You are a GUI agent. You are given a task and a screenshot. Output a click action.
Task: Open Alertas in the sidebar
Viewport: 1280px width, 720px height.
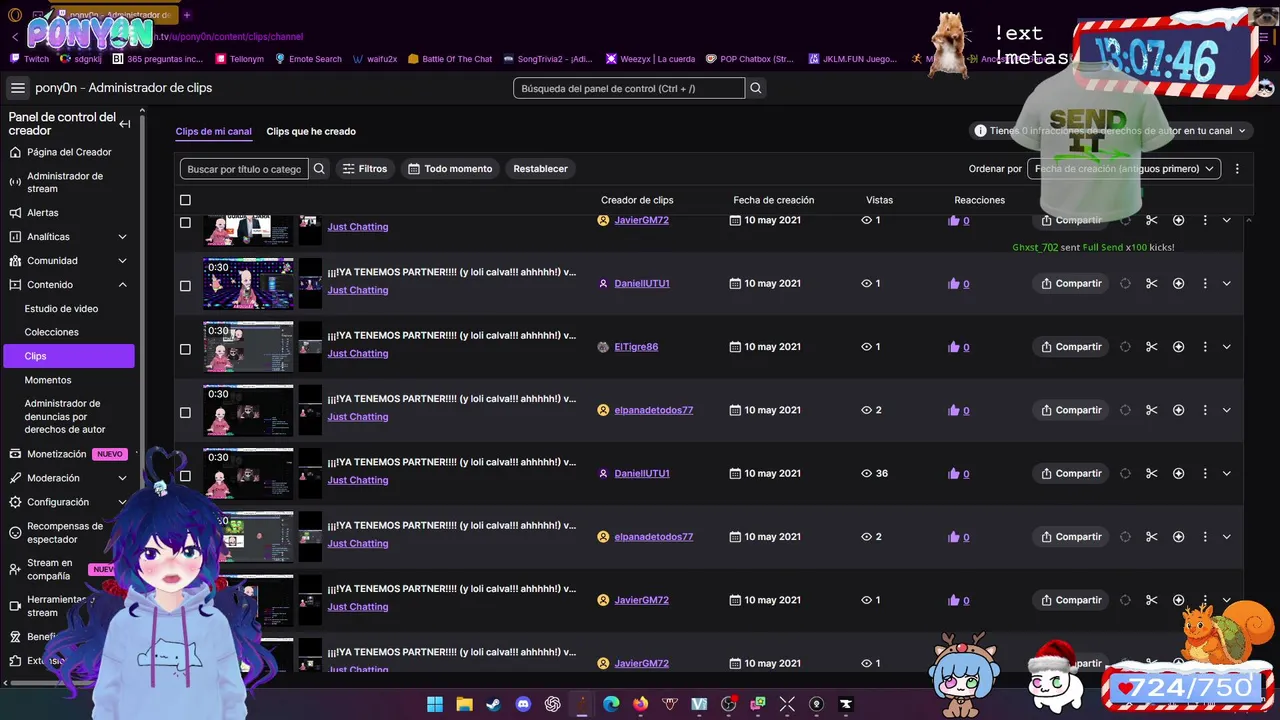click(x=43, y=213)
